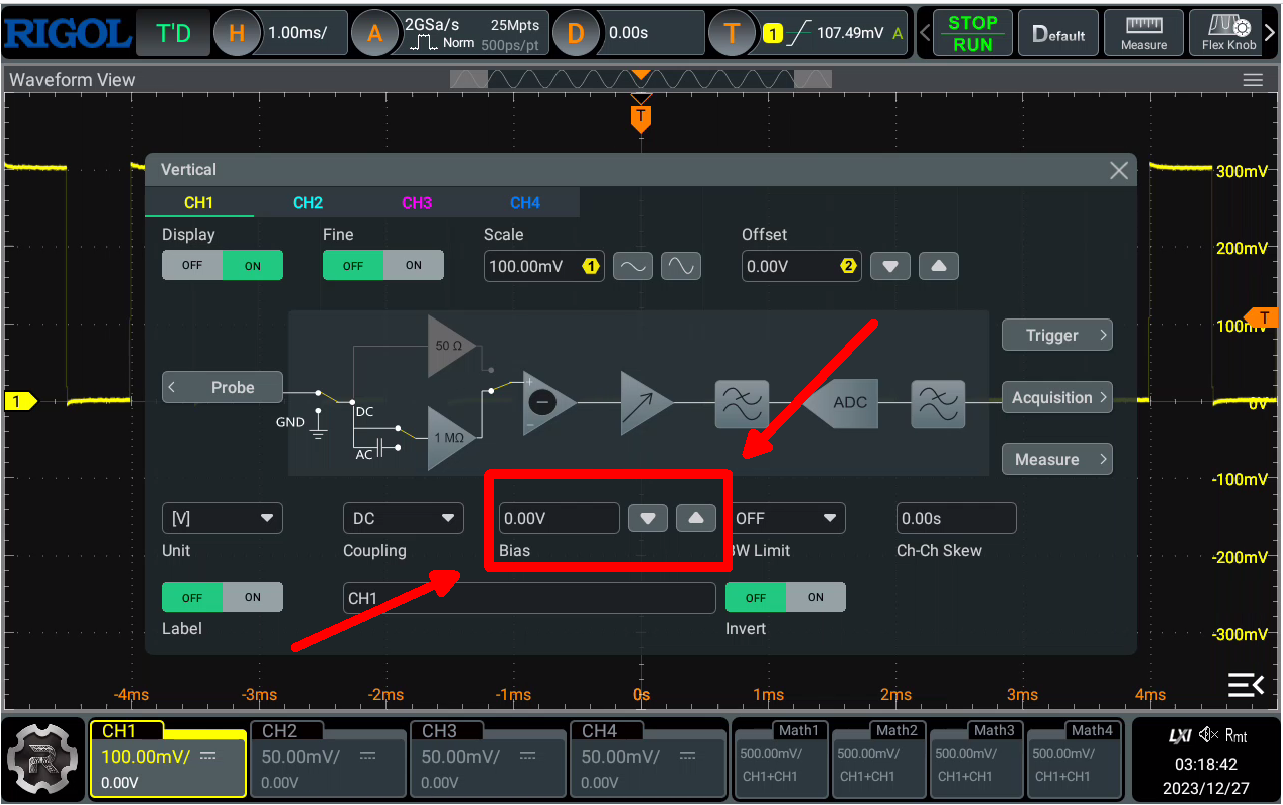Click the CH1 ground level marker
1283x805 pixels.
(19, 401)
